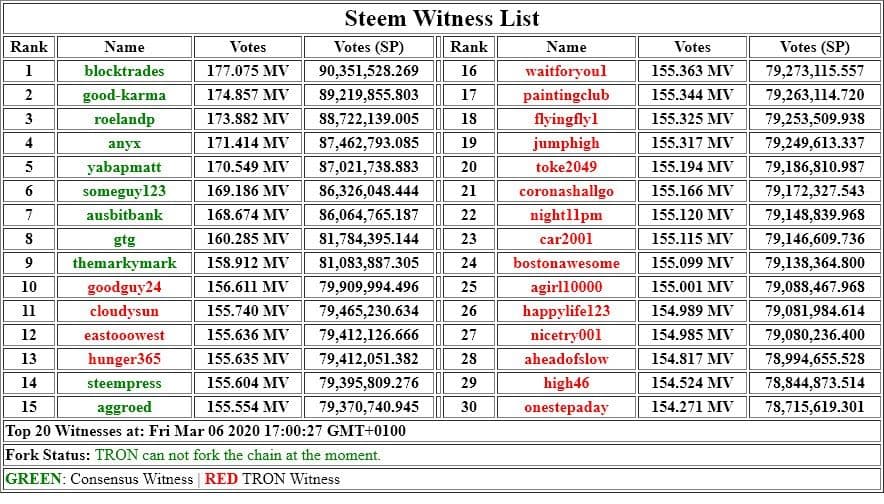Open the blocktrades witness link

124,71
